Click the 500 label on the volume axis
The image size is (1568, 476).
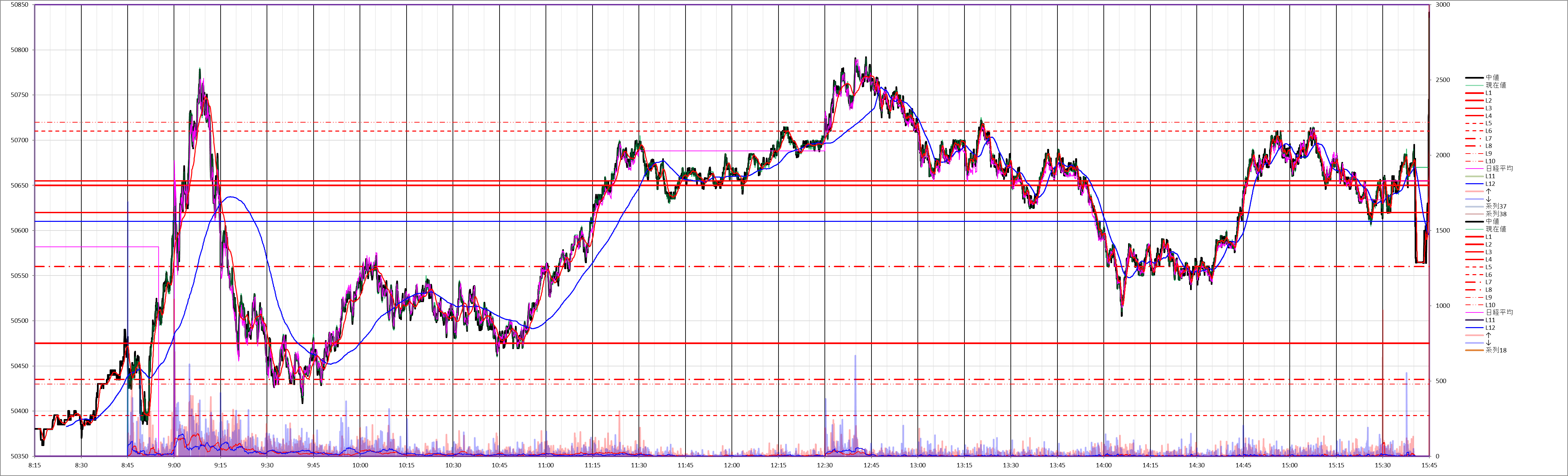(1440, 381)
